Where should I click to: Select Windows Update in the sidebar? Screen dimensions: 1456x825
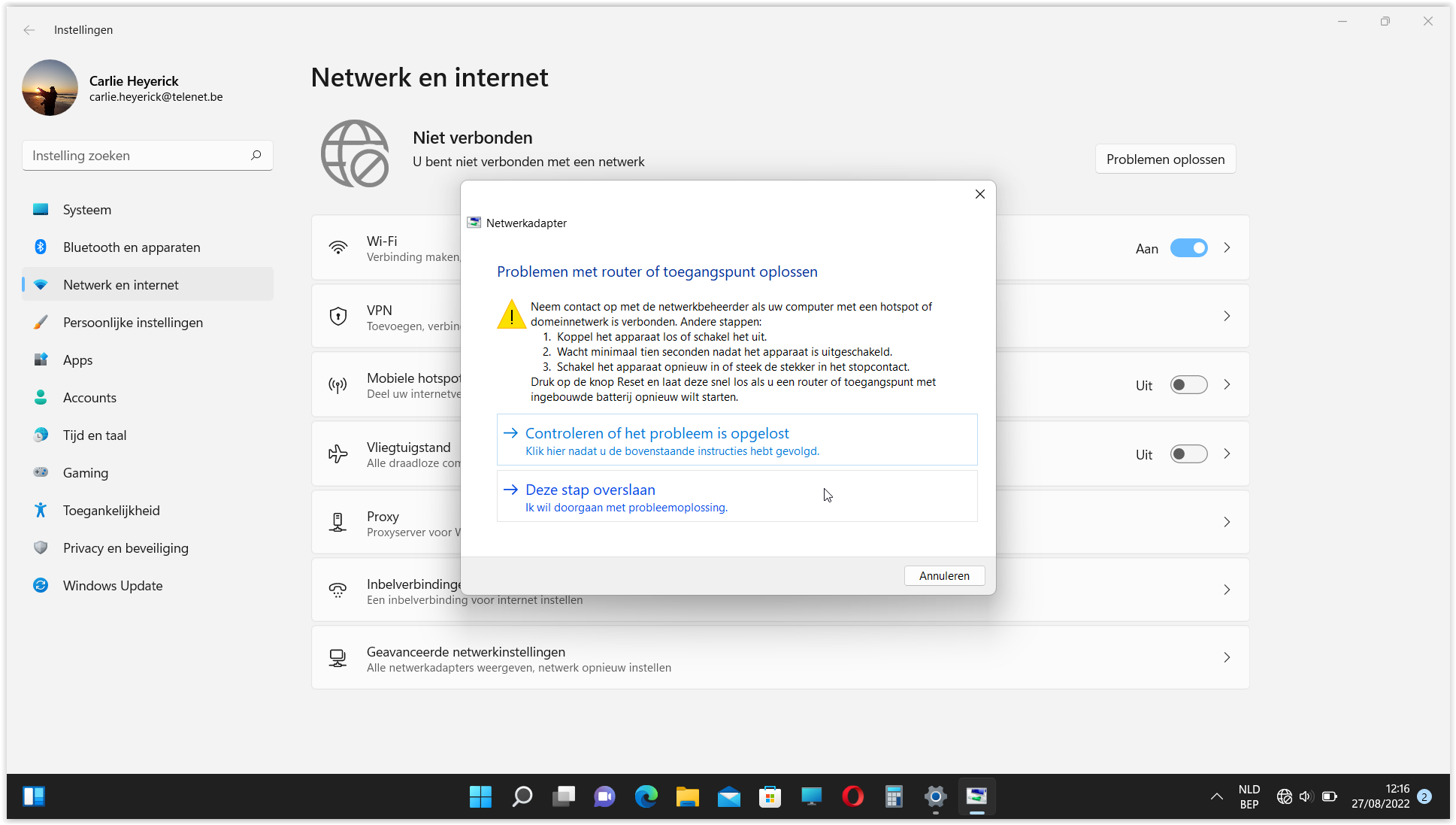point(113,586)
